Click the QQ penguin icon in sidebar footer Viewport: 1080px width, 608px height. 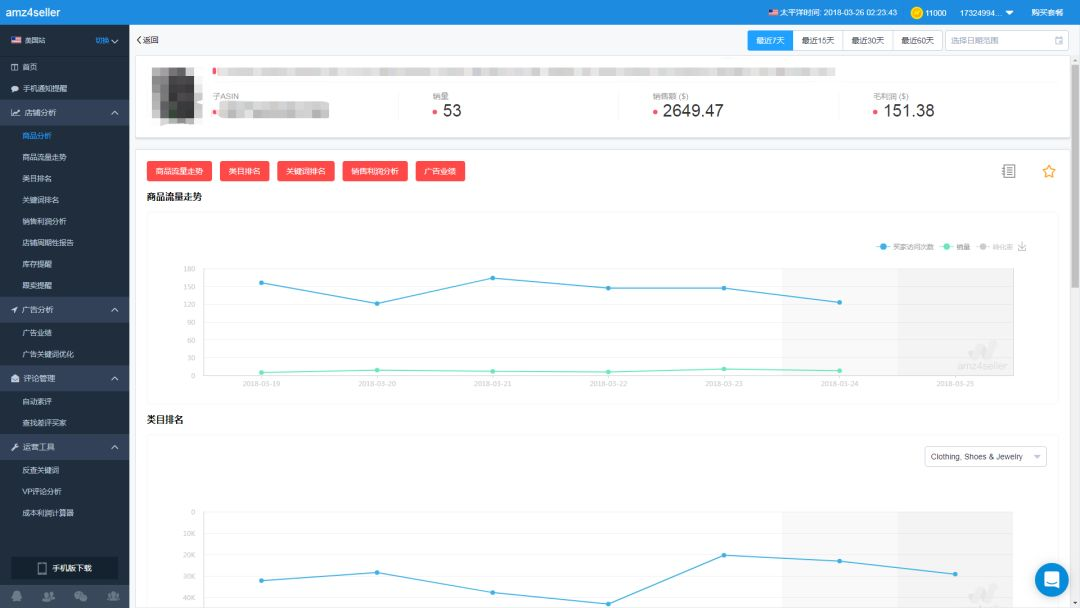click(x=18, y=596)
